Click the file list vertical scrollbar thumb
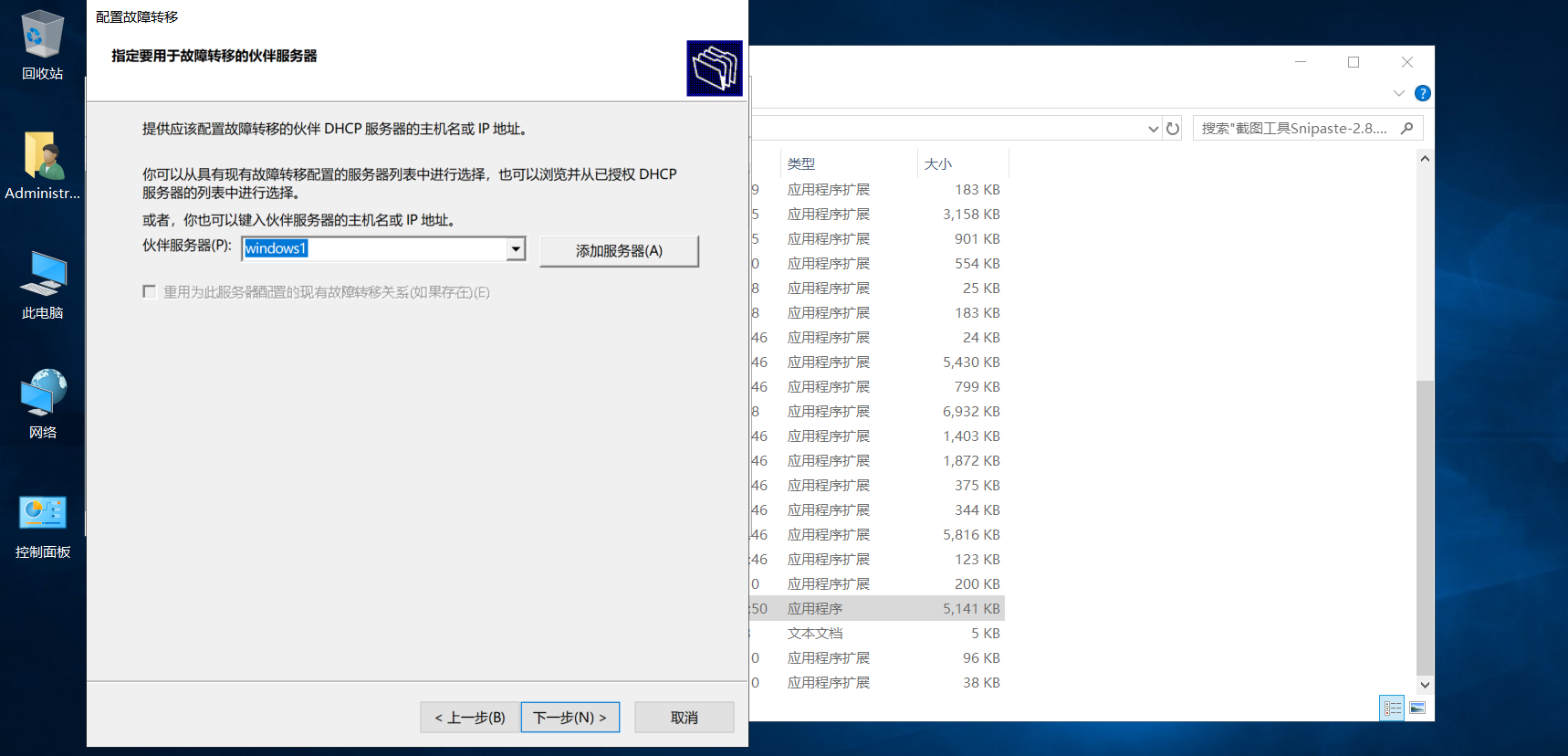This screenshot has width=1568, height=756. click(x=1425, y=527)
